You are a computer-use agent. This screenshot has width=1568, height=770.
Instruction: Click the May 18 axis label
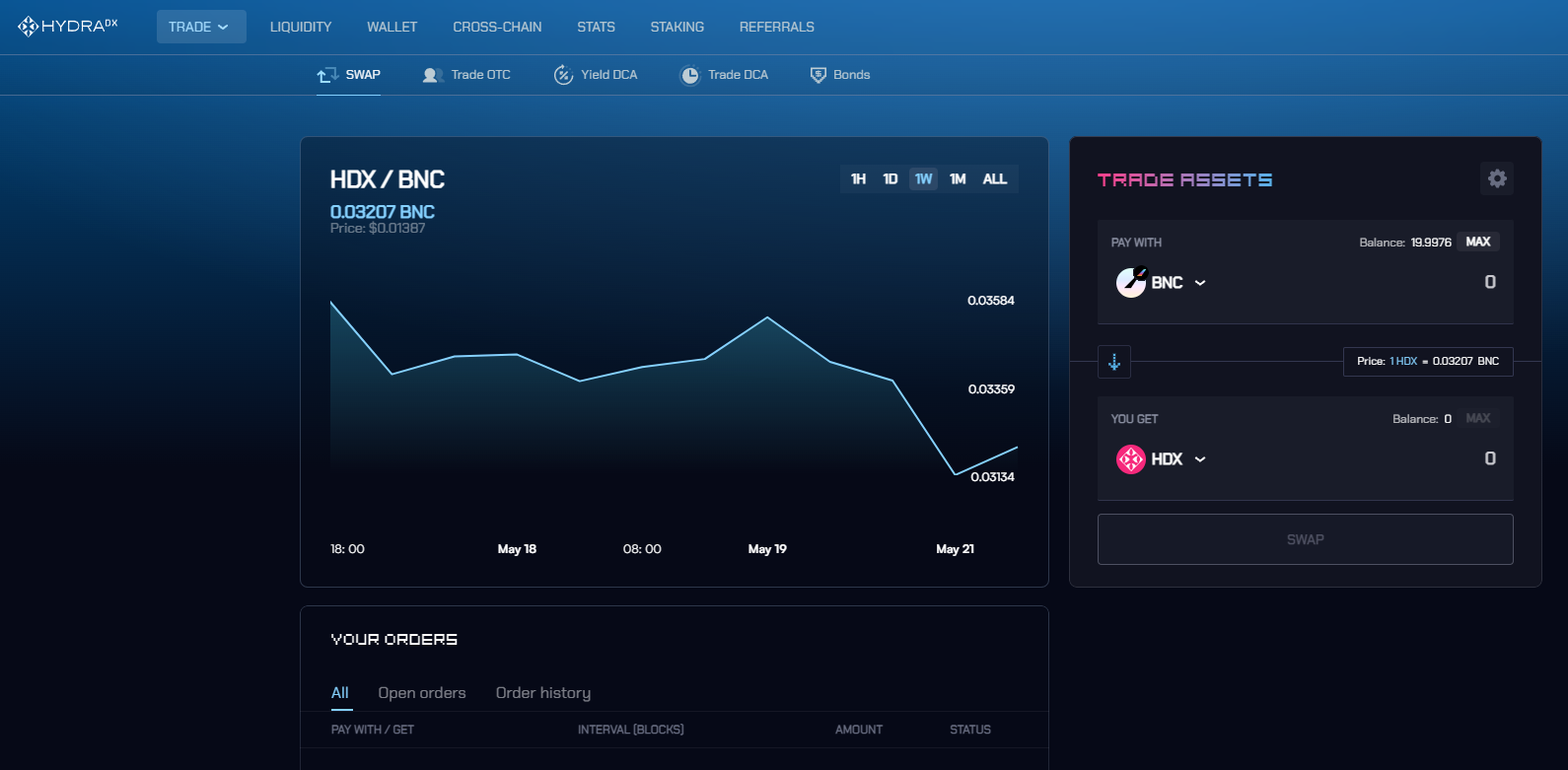coord(517,549)
